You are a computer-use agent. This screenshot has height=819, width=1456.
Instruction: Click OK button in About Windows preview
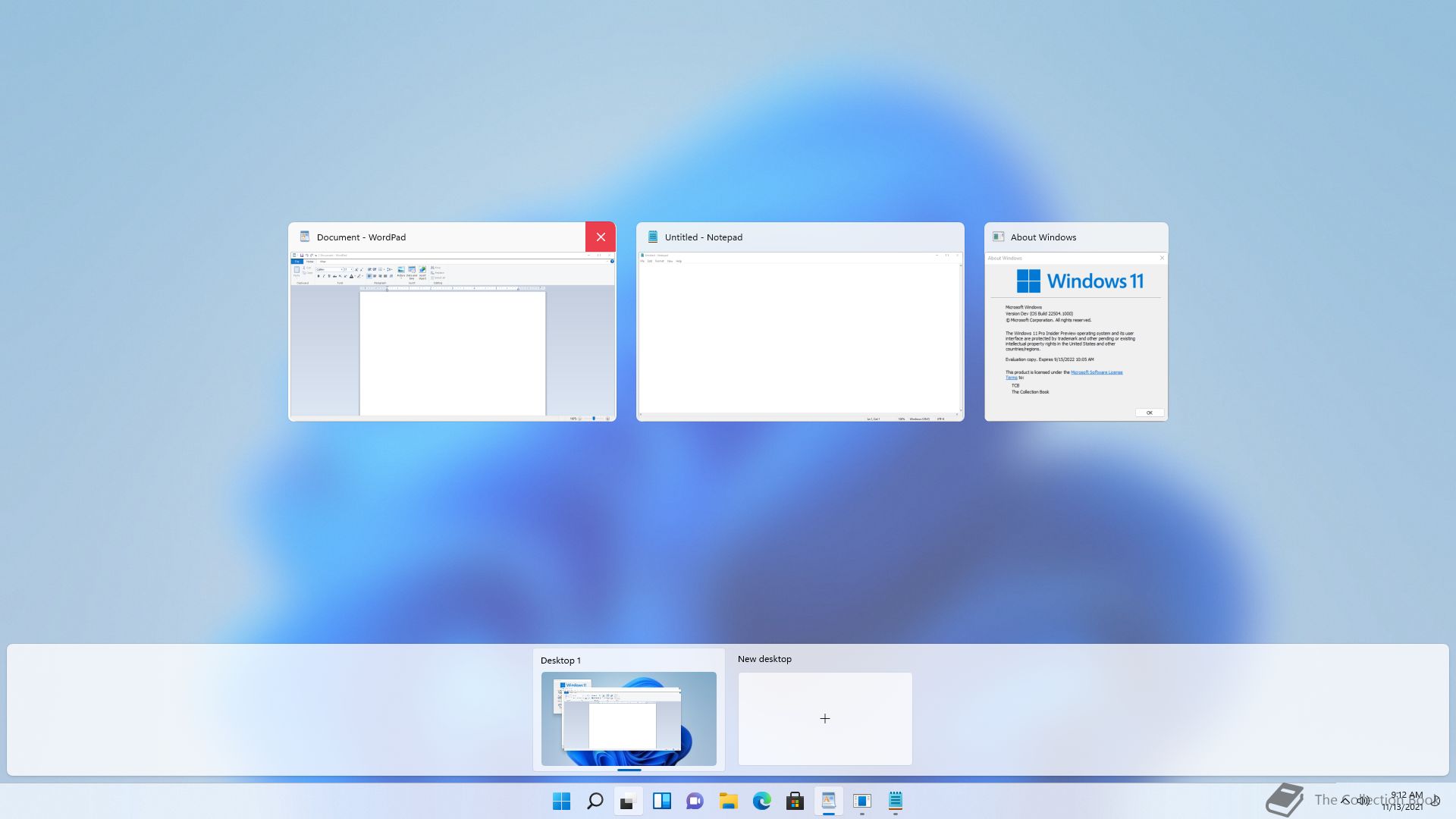click(1150, 413)
